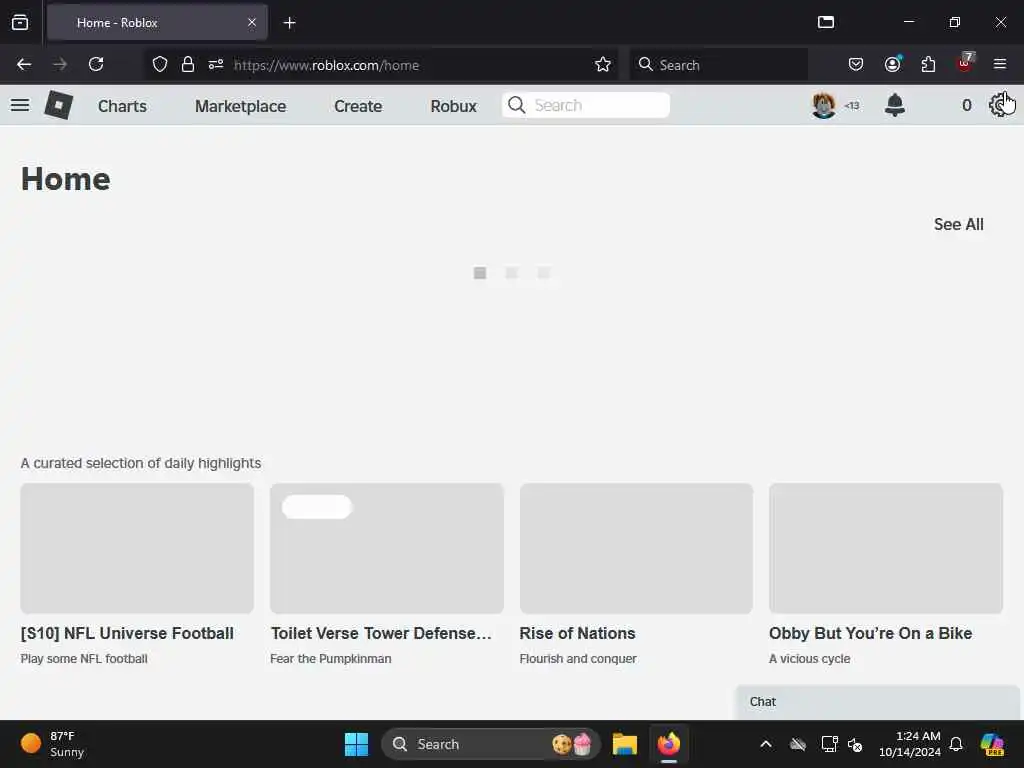Click the Firefox toolbar Search box
1024x768 pixels.
click(718, 65)
